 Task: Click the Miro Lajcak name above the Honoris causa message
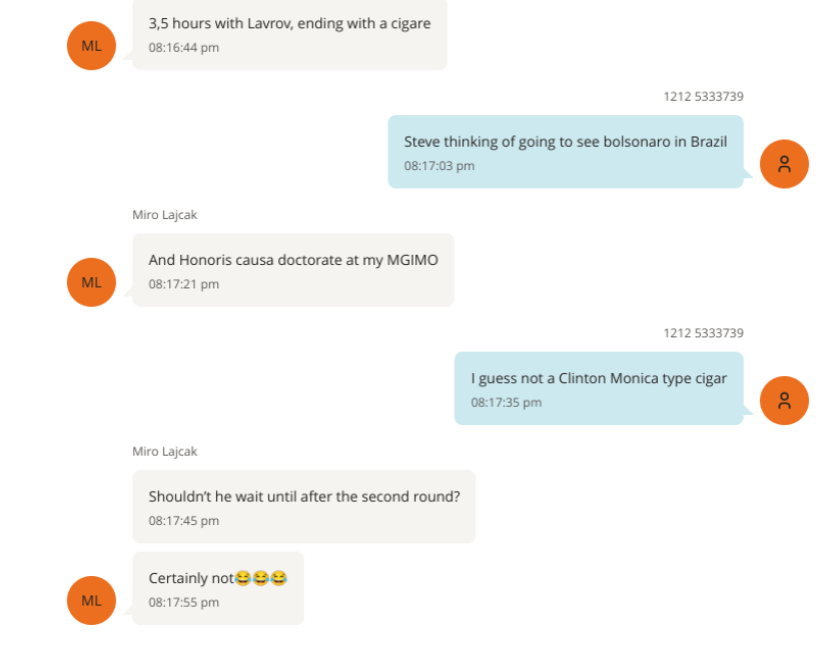coord(165,215)
